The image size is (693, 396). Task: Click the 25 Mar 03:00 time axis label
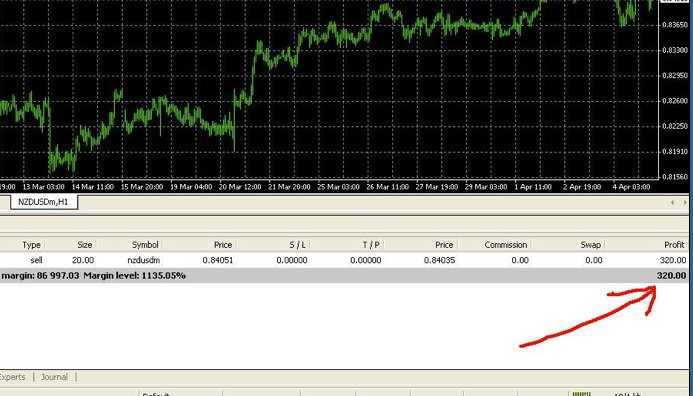339,187
